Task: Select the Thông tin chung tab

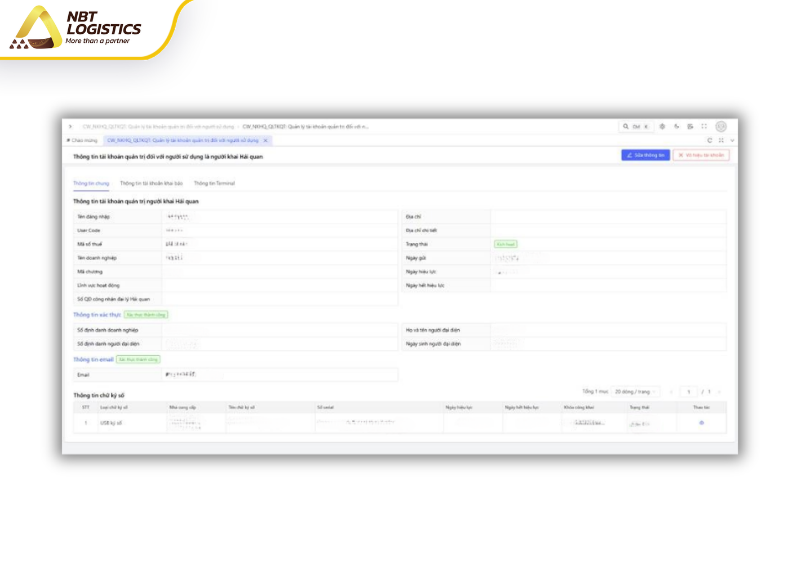Action: tap(91, 183)
